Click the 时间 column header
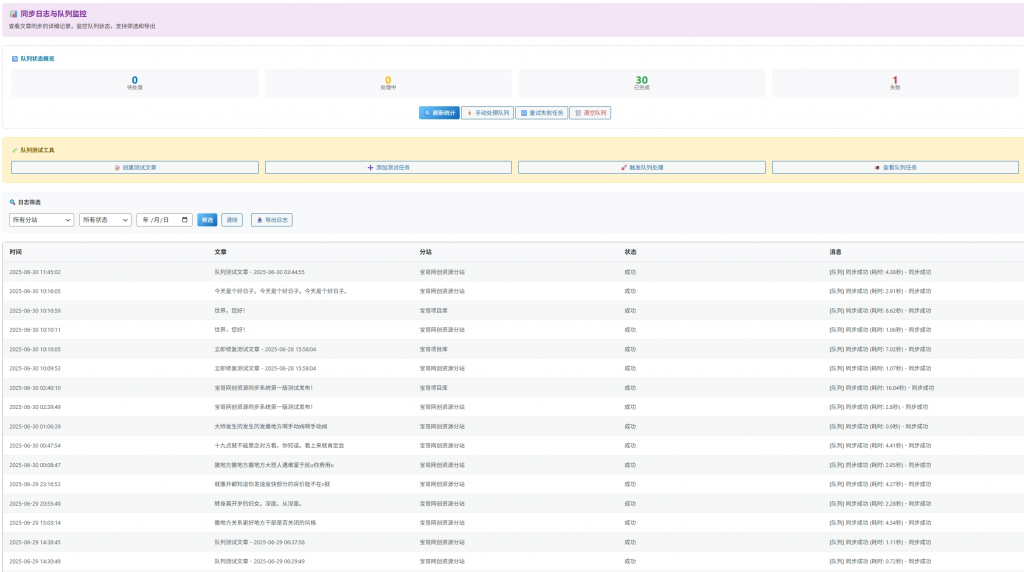Screen dimensions: 1024x572 pyautogui.click(x=16, y=252)
